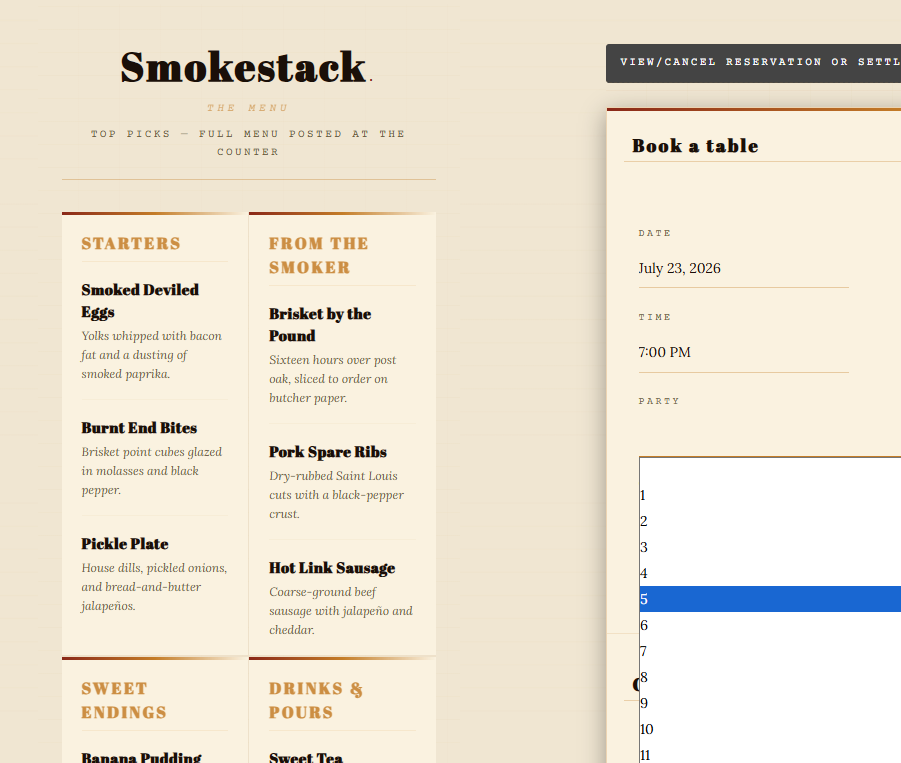
Task: Select party size 1 from the list
Action: [770, 495]
